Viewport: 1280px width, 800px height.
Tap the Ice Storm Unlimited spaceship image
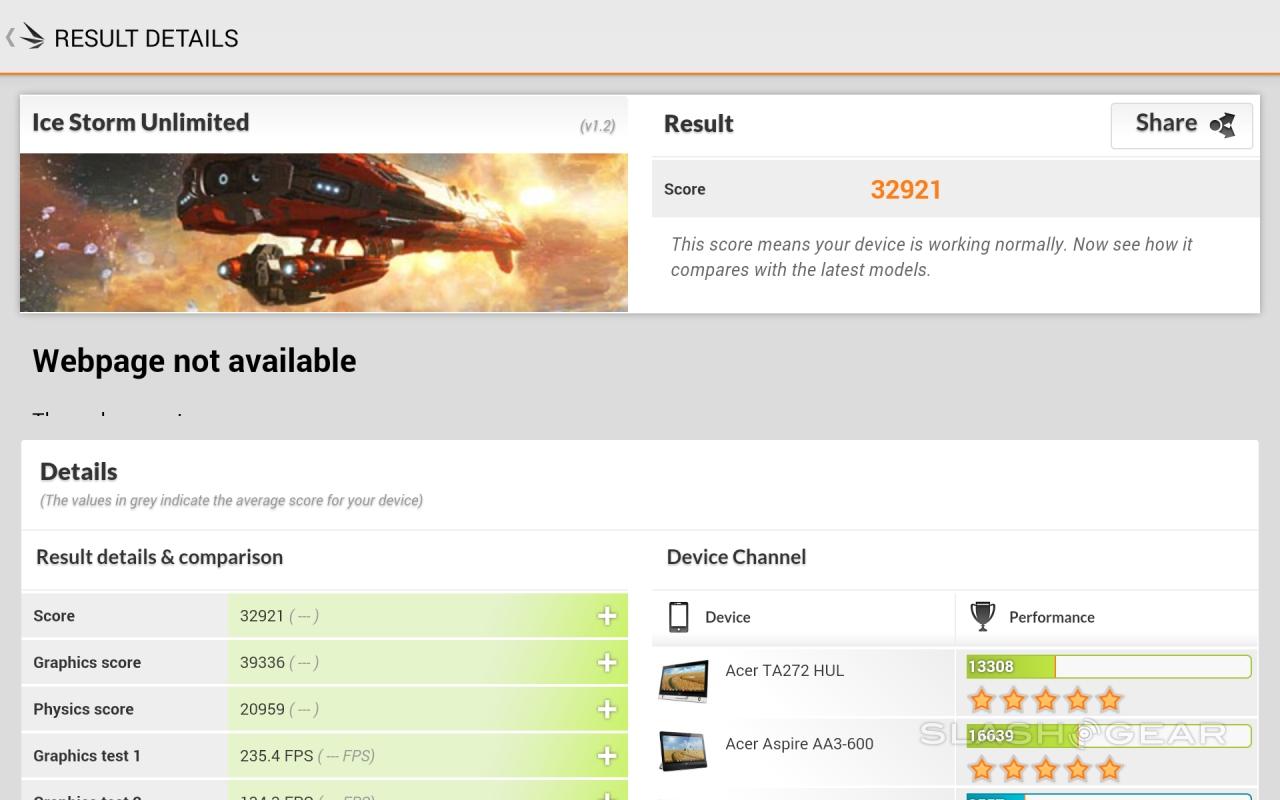click(324, 232)
